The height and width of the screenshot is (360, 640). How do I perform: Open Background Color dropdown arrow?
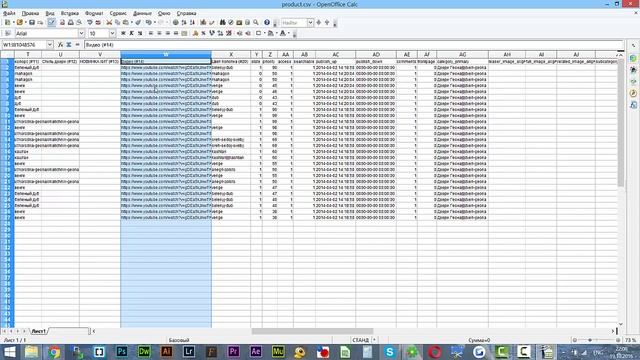[276, 33]
